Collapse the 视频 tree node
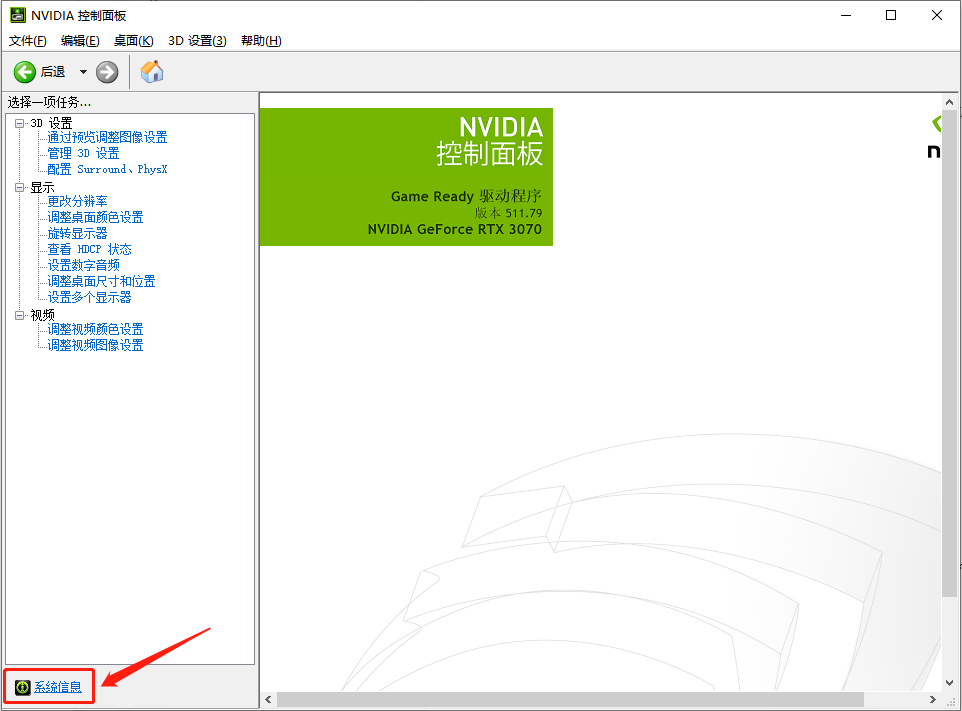Screen dimensions: 962x711 20,315
